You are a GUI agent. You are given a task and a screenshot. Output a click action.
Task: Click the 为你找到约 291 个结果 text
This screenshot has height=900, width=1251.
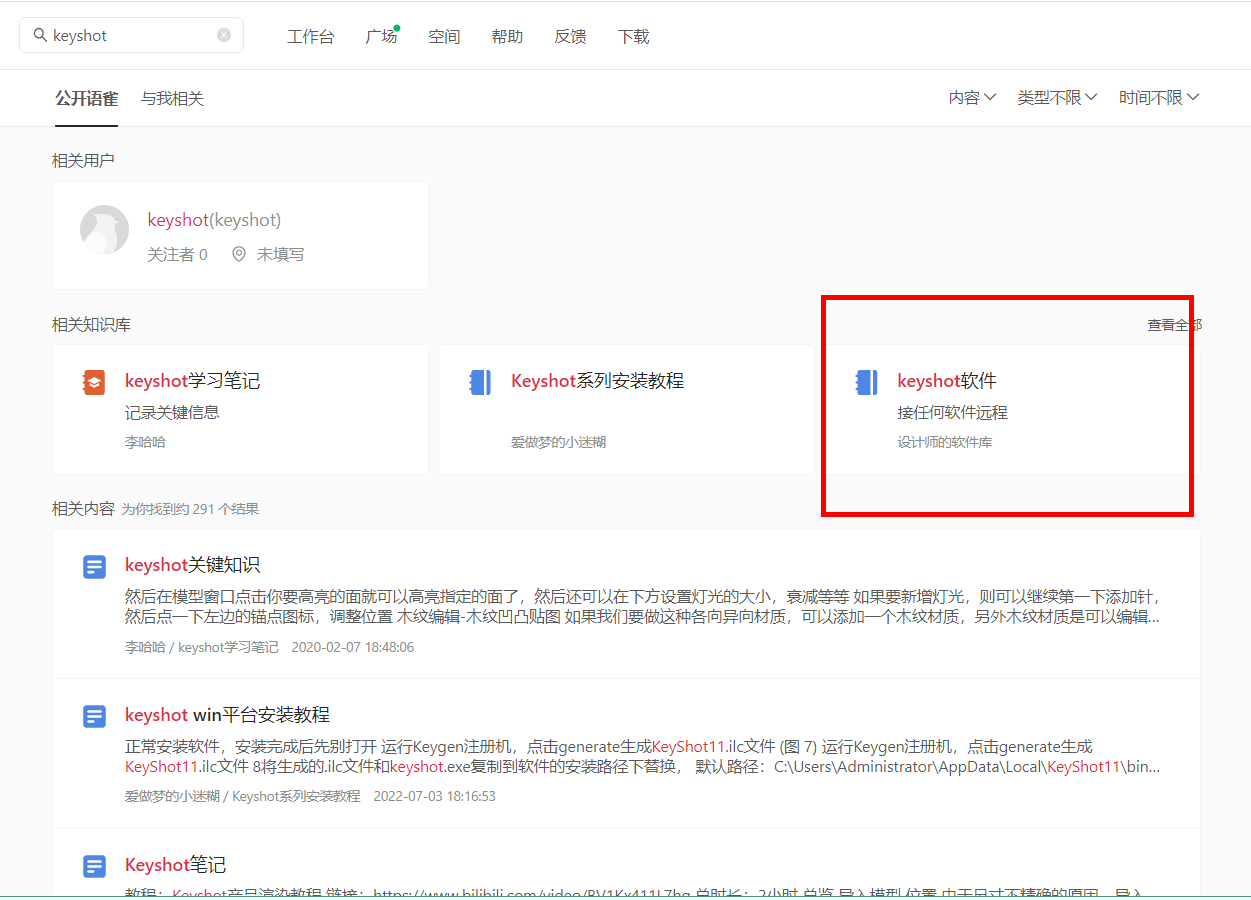[x=190, y=509]
